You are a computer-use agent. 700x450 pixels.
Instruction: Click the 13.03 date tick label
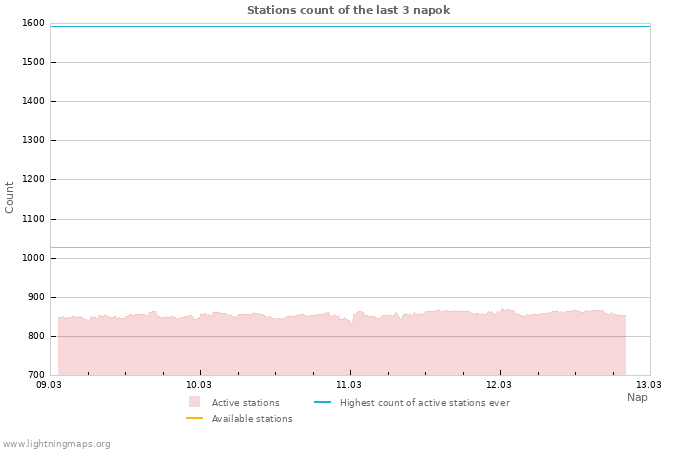649,384
